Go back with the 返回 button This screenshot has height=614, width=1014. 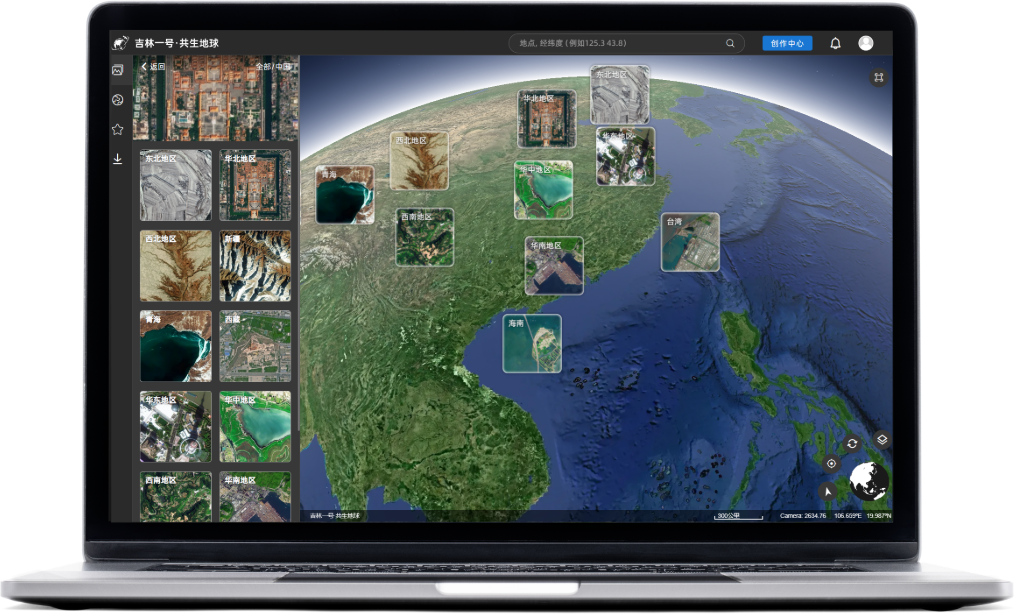coord(153,66)
